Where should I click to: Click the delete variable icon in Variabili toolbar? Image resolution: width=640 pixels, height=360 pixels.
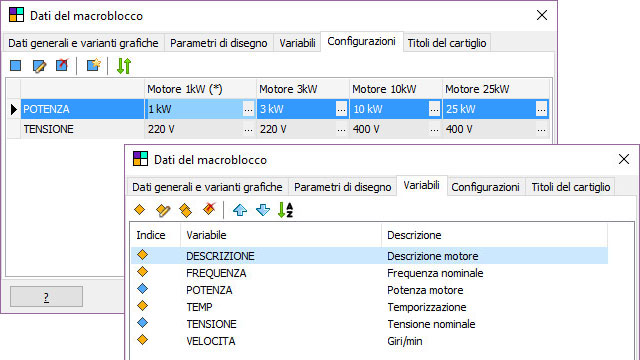tap(209, 209)
